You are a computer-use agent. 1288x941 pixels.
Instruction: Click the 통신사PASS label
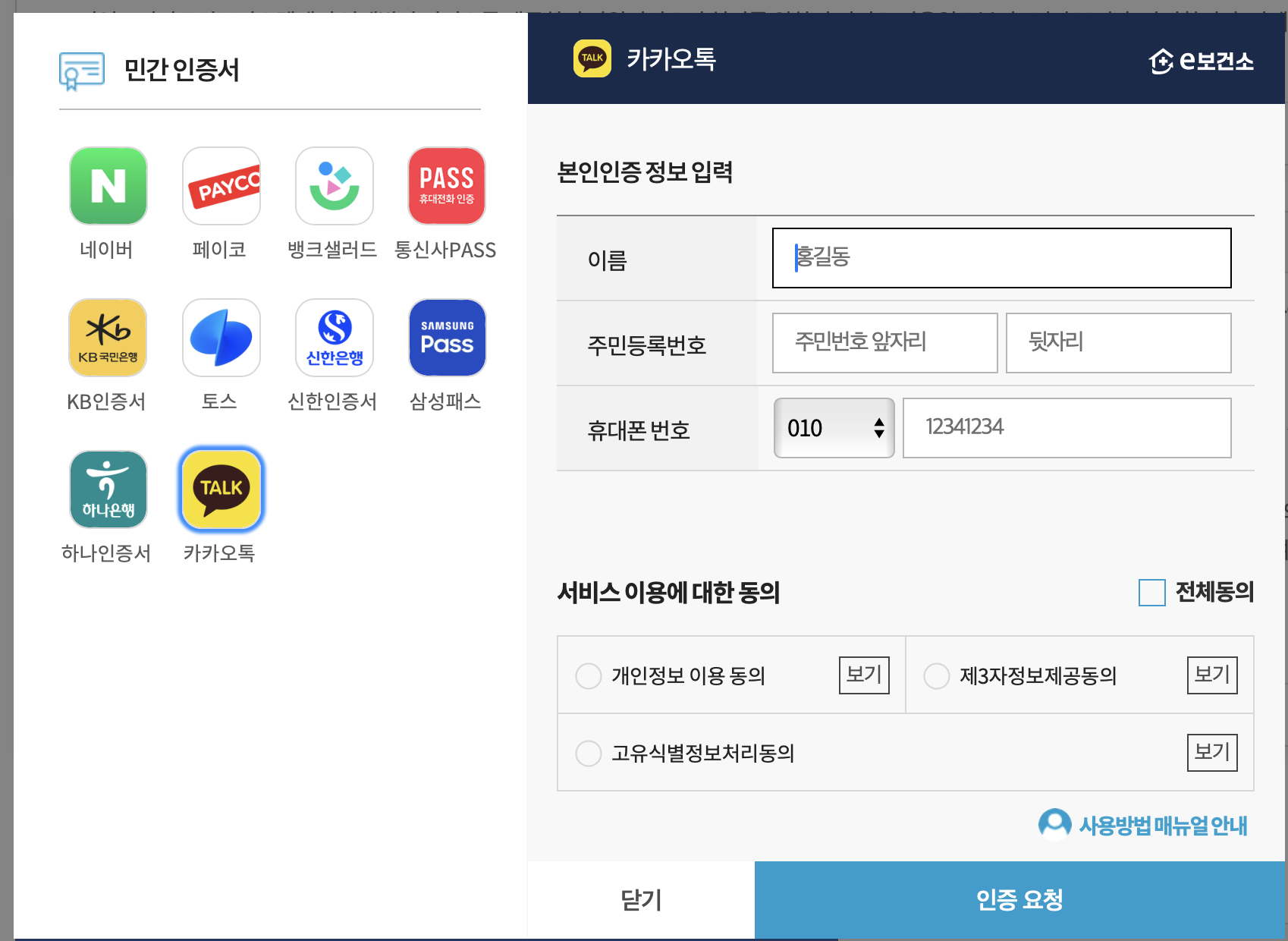(x=445, y=250)
